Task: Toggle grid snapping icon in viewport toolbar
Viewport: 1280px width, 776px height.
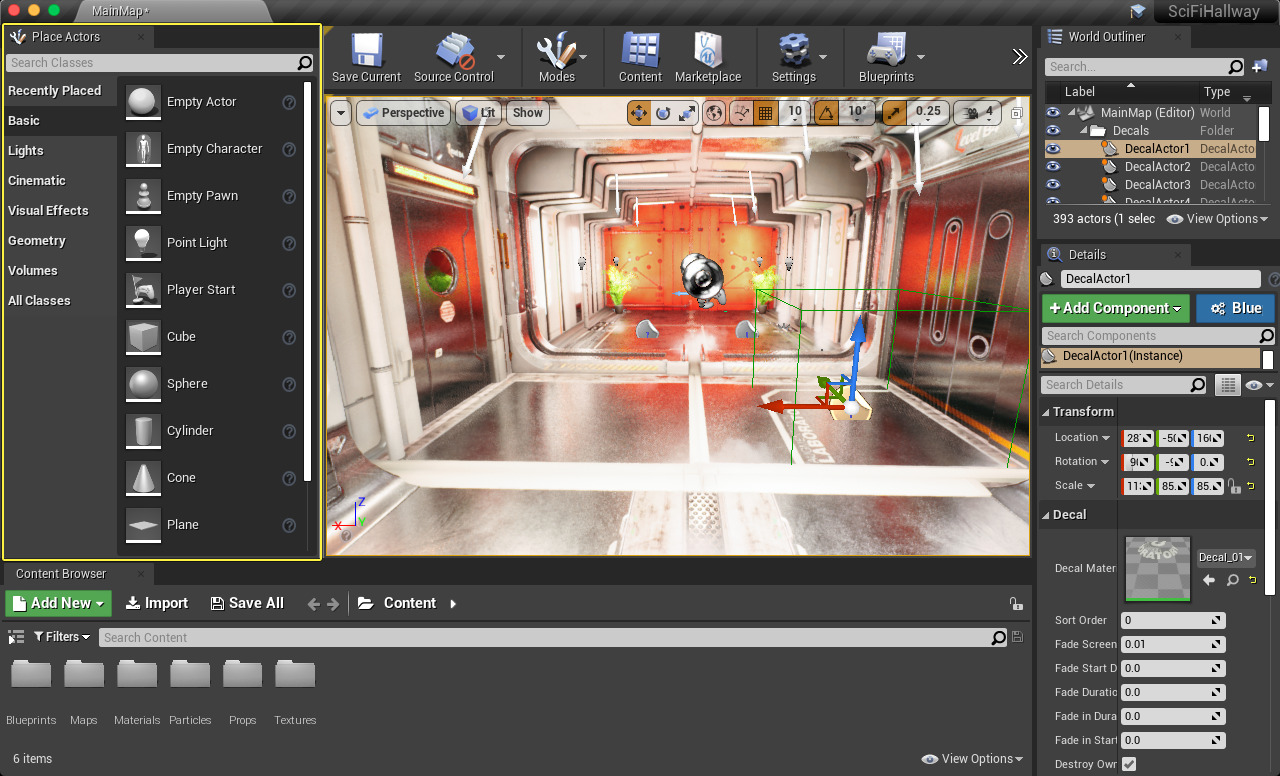Action: 765,113
